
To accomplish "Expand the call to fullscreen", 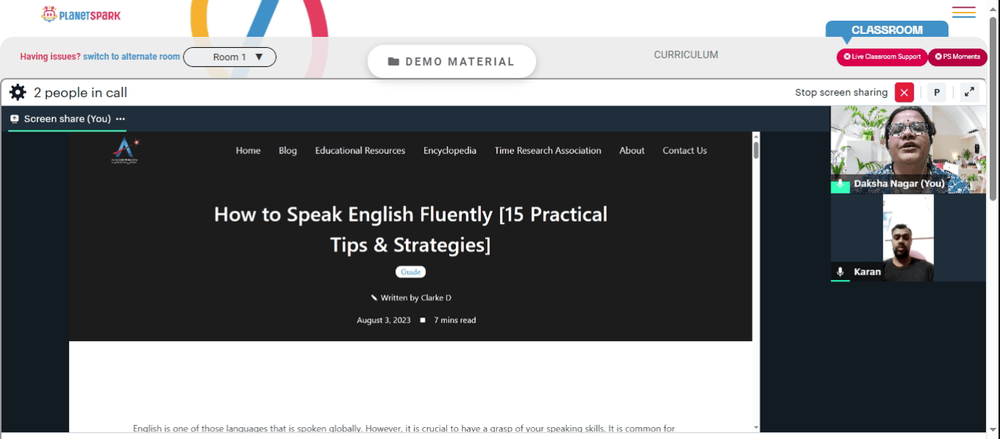I will [x=969, y=93].
